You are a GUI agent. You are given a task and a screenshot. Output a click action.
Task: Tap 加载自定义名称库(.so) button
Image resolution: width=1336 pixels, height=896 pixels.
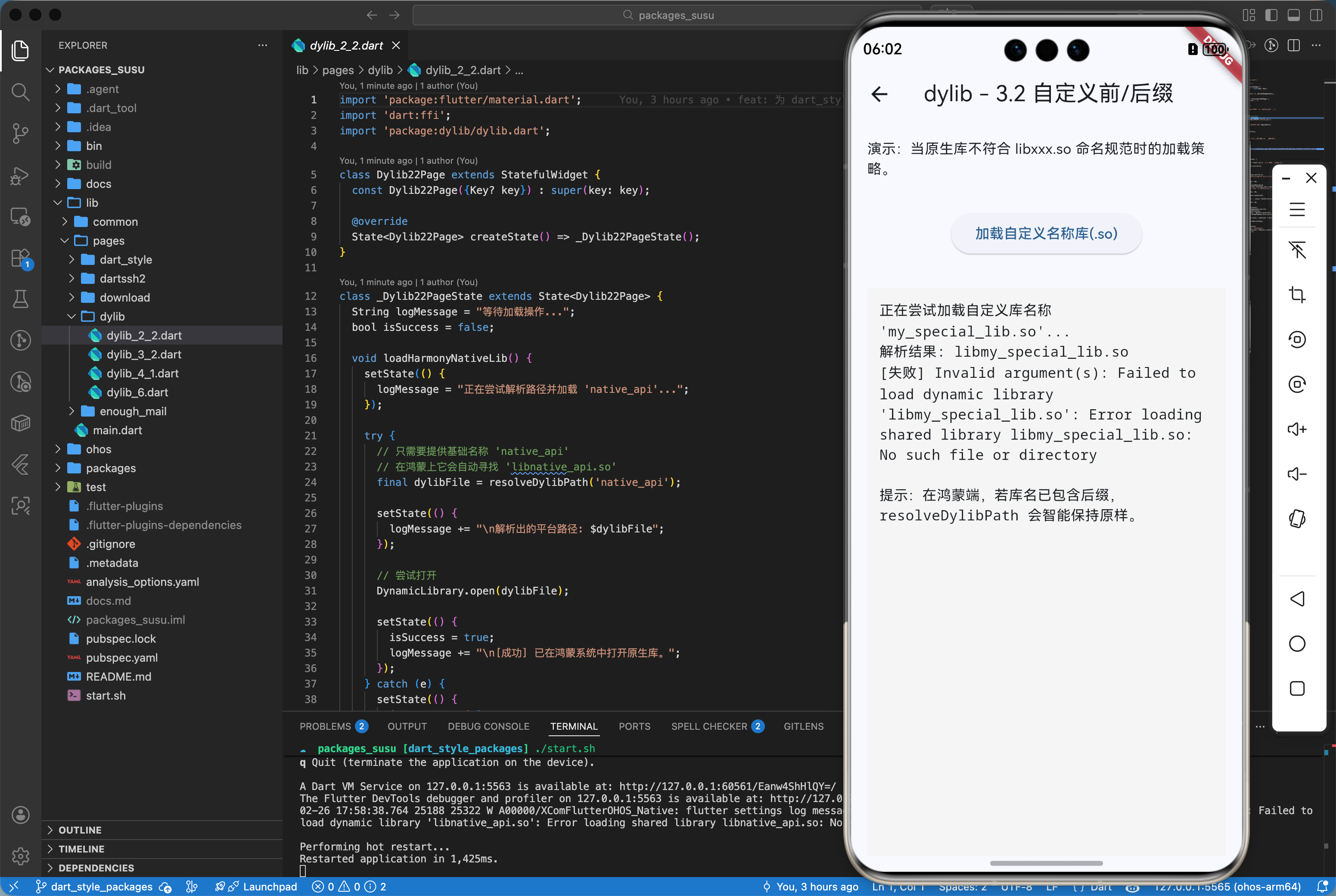click(1046, 234)
